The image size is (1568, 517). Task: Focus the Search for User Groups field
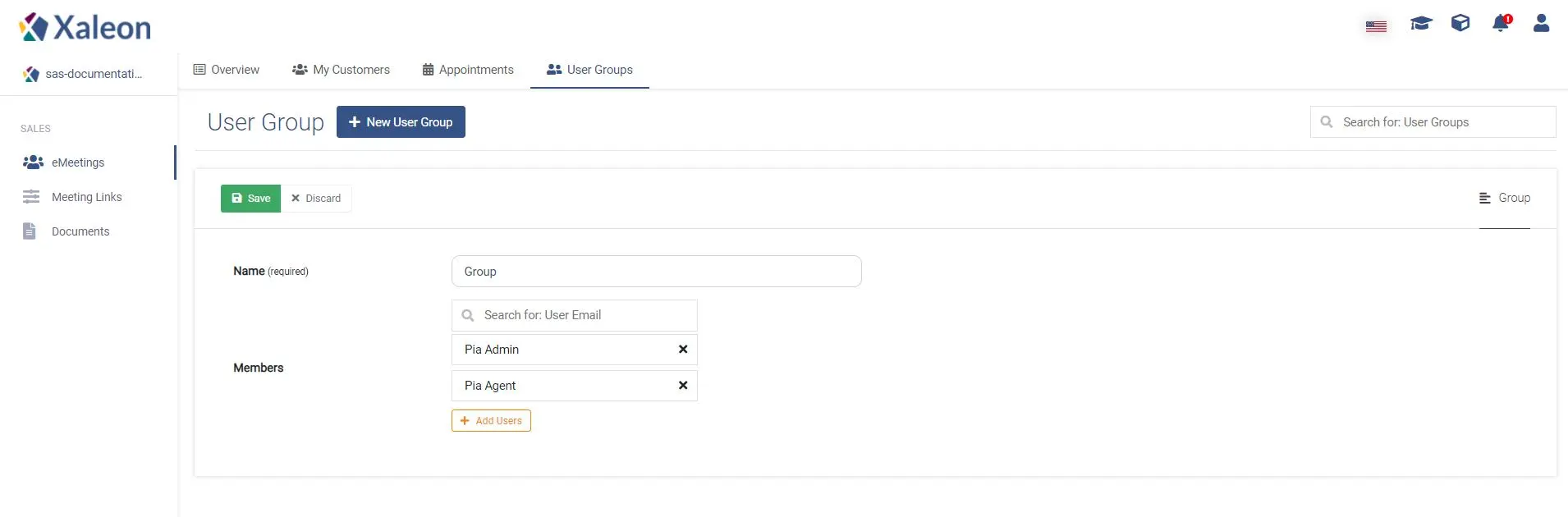[x=1433, y=122]
